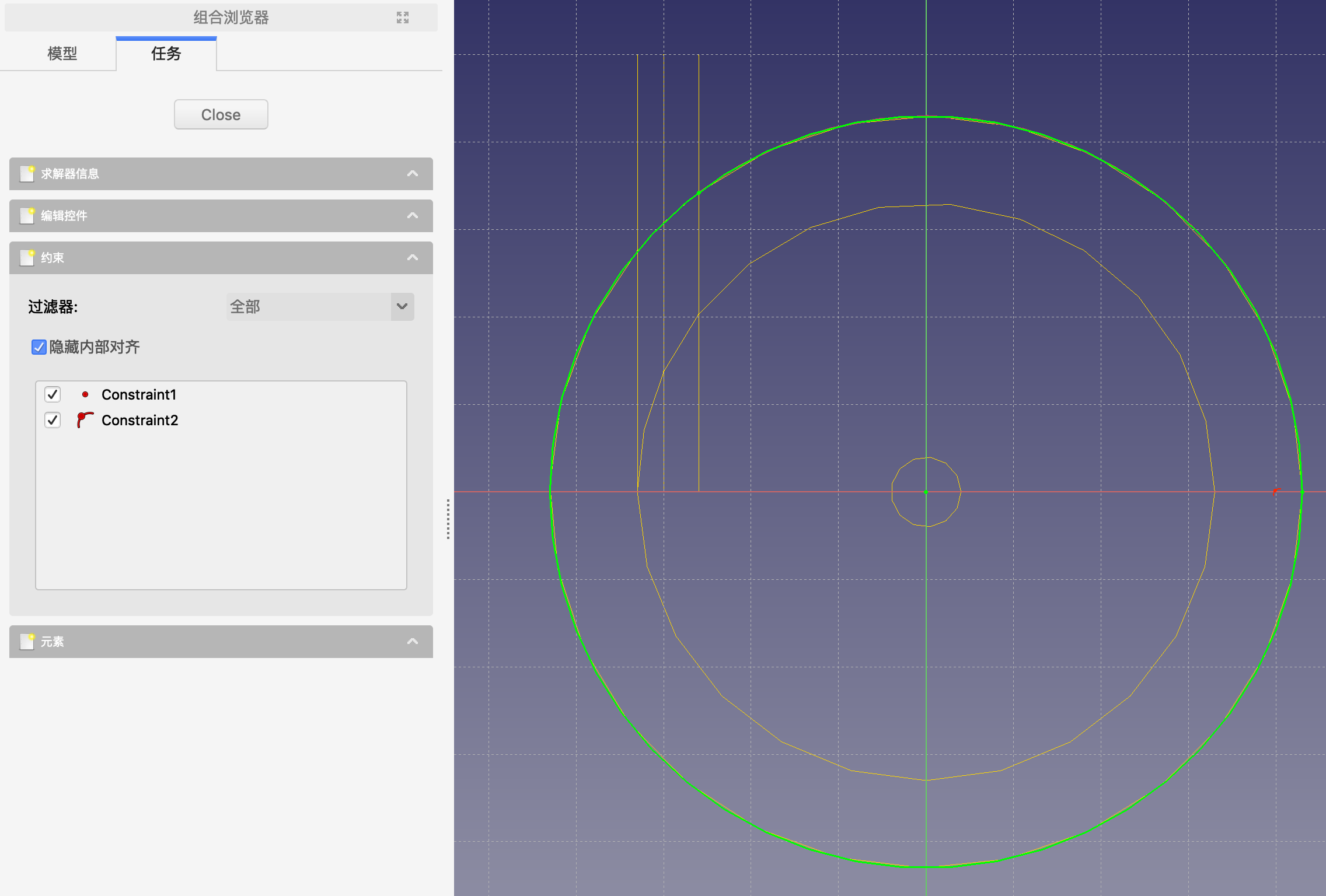Click the 约束 section document icon
The height and width of the screenshot is (896, 1326).
(27, 258)
